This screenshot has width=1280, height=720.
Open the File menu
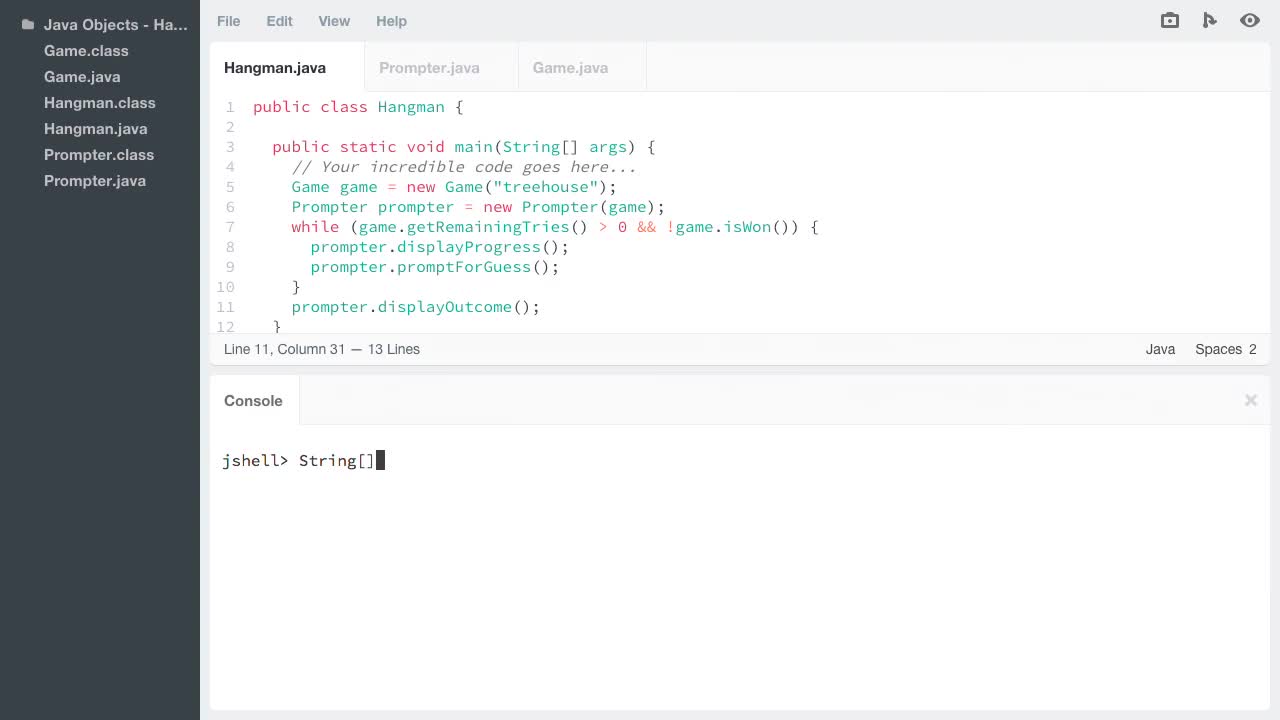tap(228, 21)
